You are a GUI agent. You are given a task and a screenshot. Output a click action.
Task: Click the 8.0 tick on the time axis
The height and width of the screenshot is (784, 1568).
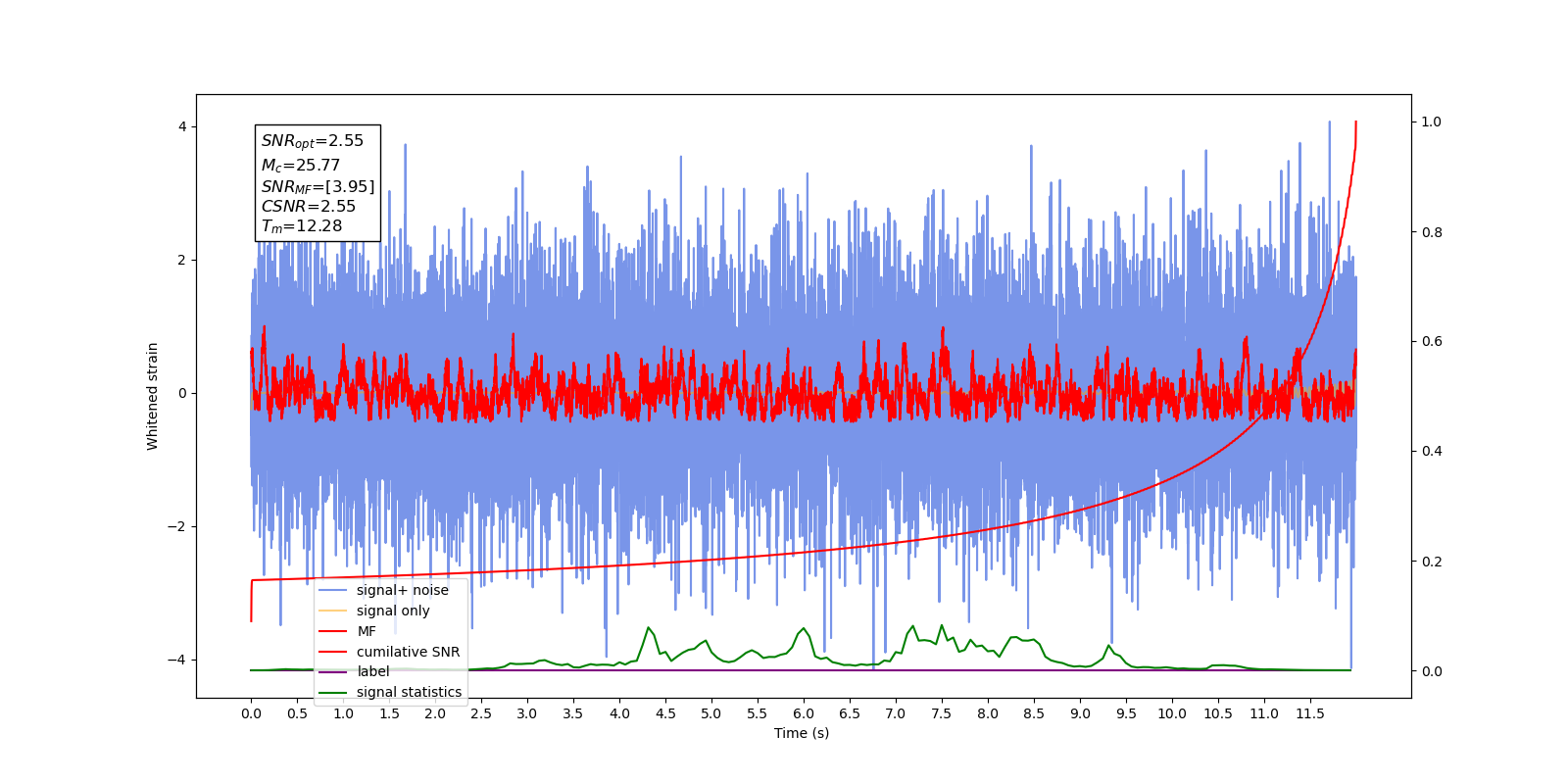tap(988, 713)
